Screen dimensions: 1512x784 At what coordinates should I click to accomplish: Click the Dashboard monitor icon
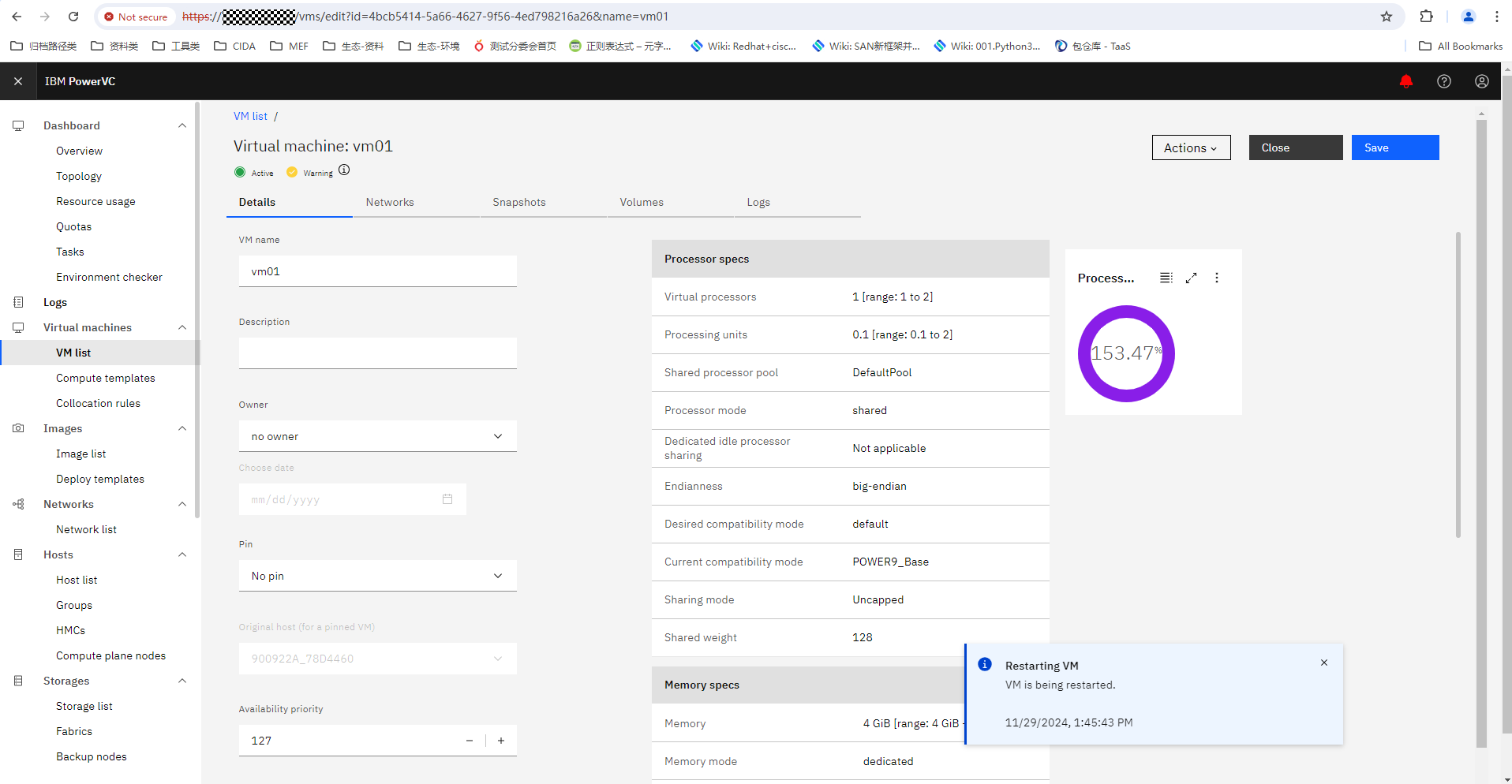[x=18, y=125]
